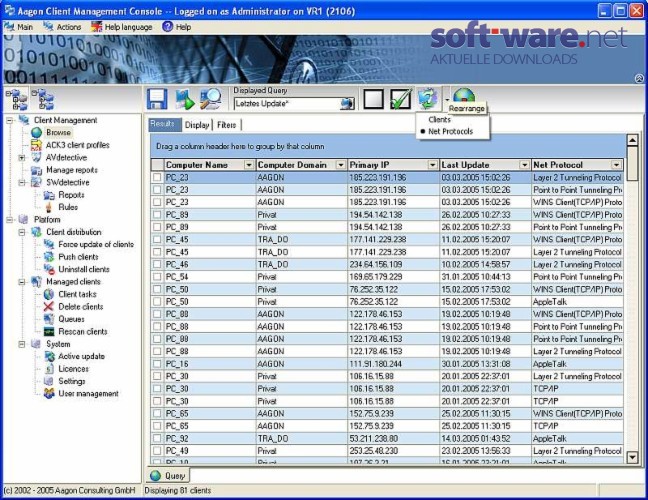The height and width of the screenshot is (500, 648).
Task: Click the Displayed Query text field
Action: (x=287, y=103)
